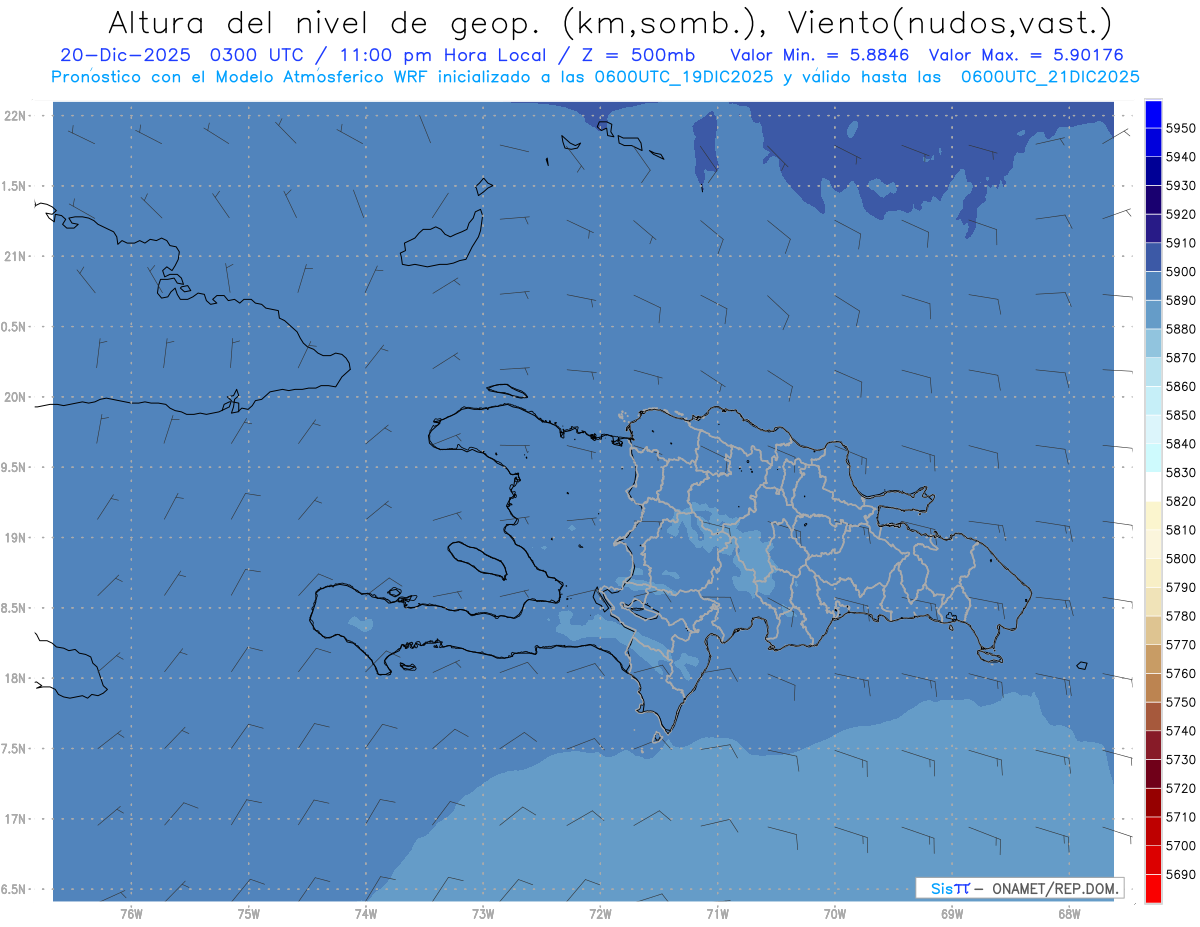
Task: Click the '5850' colorbar label
Action: (x=1182, y=415)
